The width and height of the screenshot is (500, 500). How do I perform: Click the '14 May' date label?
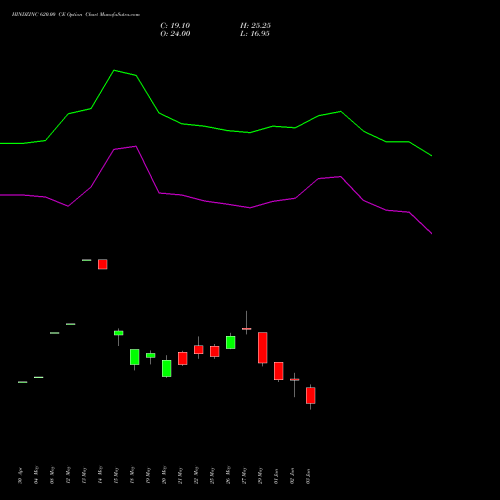[x=100, y=475]
